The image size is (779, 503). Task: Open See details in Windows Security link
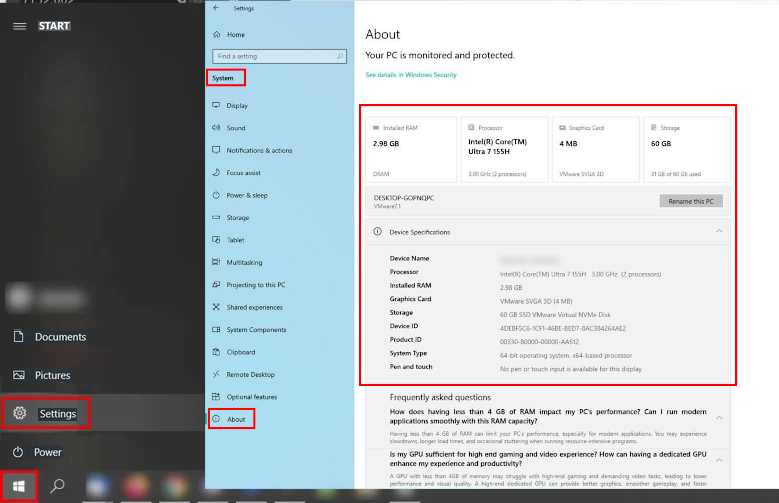point(410,75)
